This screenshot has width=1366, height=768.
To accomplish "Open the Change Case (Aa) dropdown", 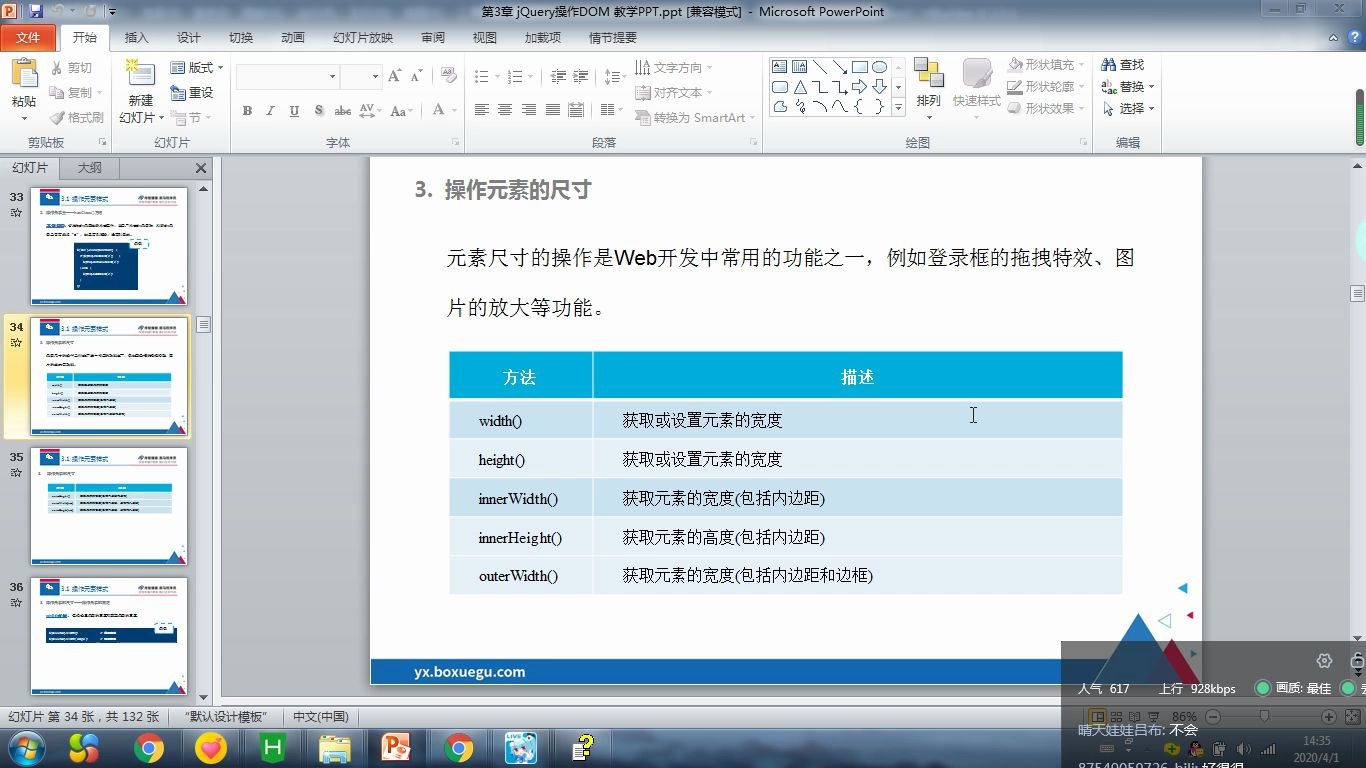I will click(401, 111).
